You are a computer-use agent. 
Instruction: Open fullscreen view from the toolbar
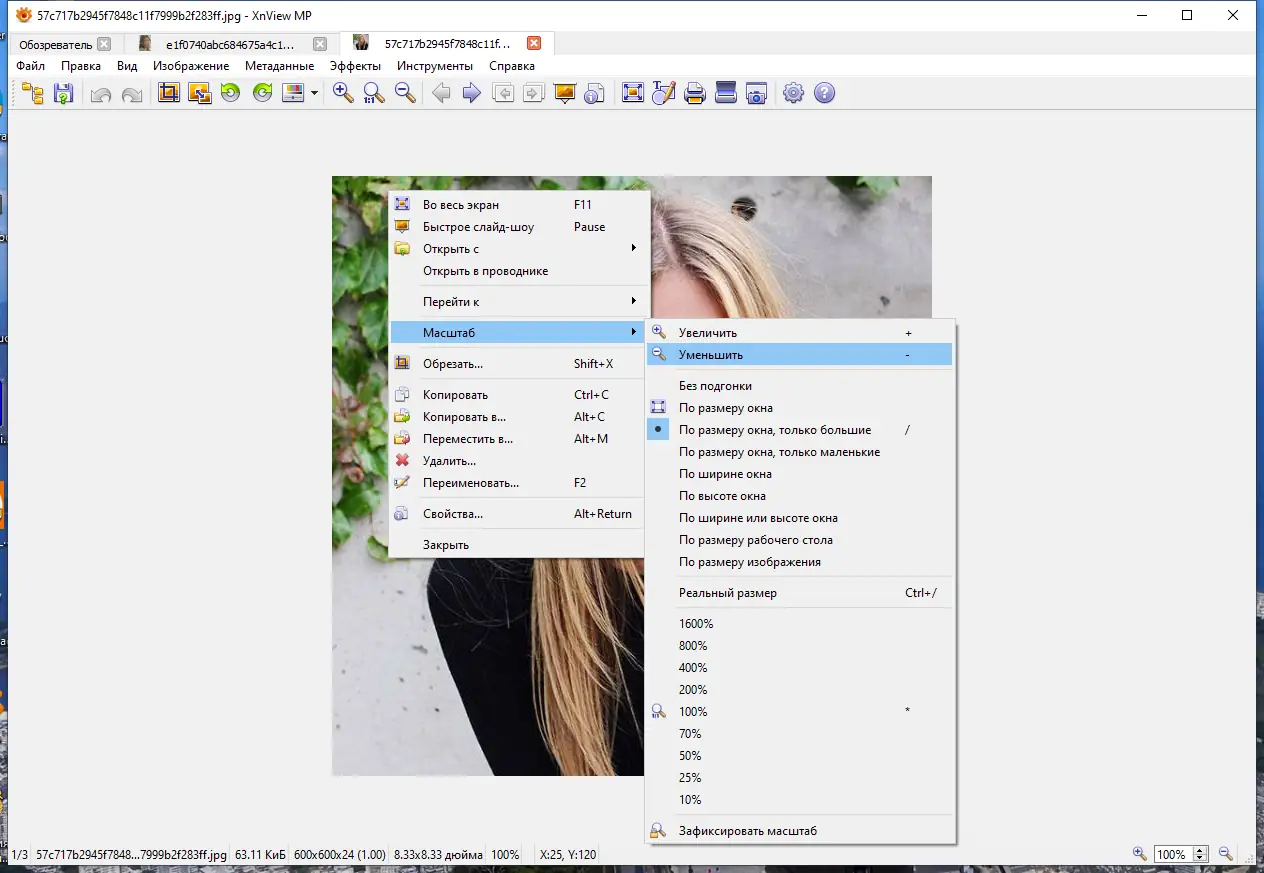[633, 92]
